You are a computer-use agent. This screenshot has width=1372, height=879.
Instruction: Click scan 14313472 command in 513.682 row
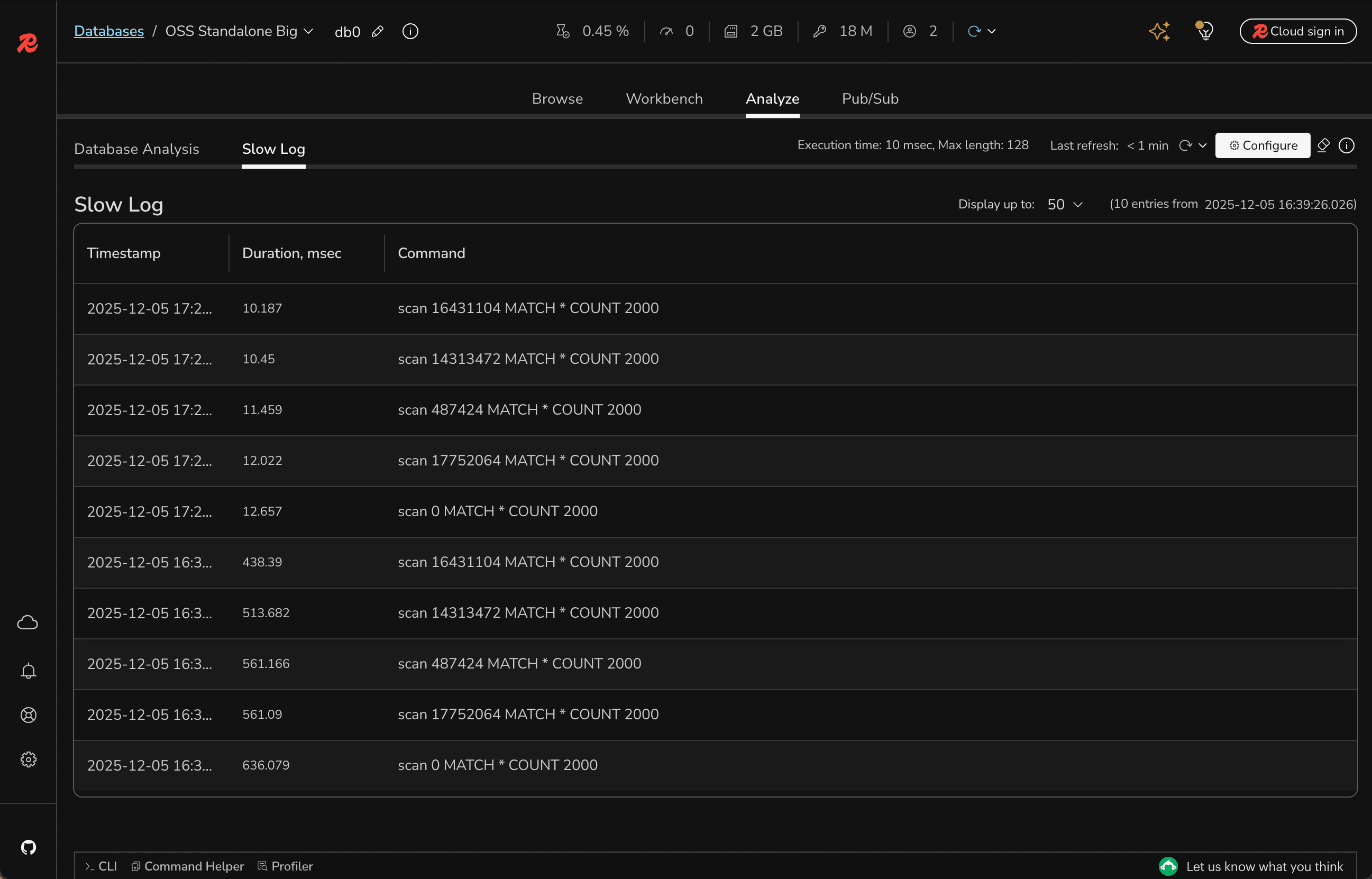click(x=528, y=613)
